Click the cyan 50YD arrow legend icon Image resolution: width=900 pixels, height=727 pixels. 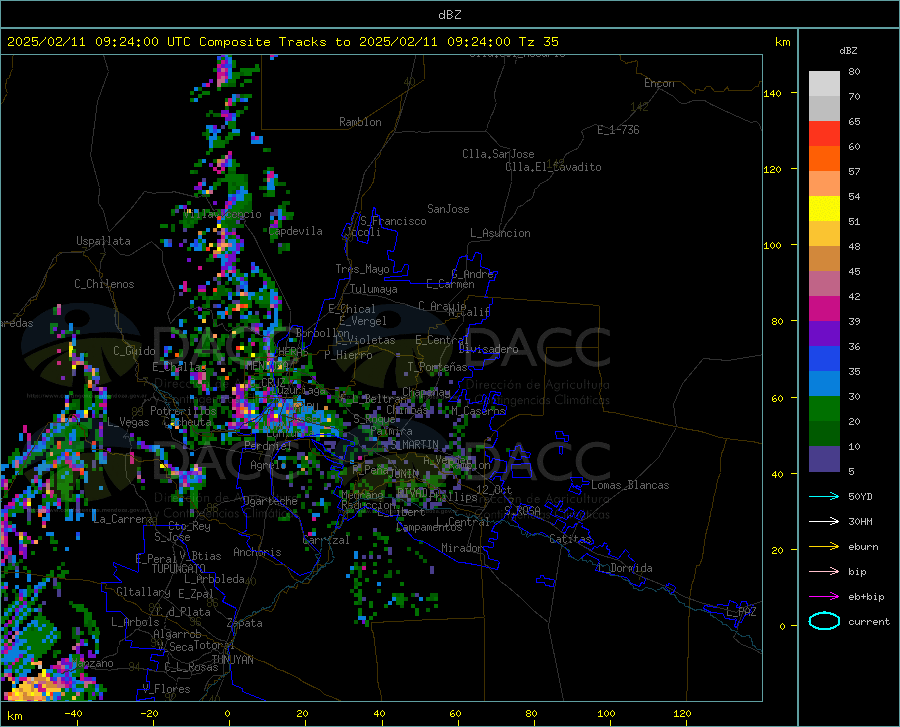(824, 496)
